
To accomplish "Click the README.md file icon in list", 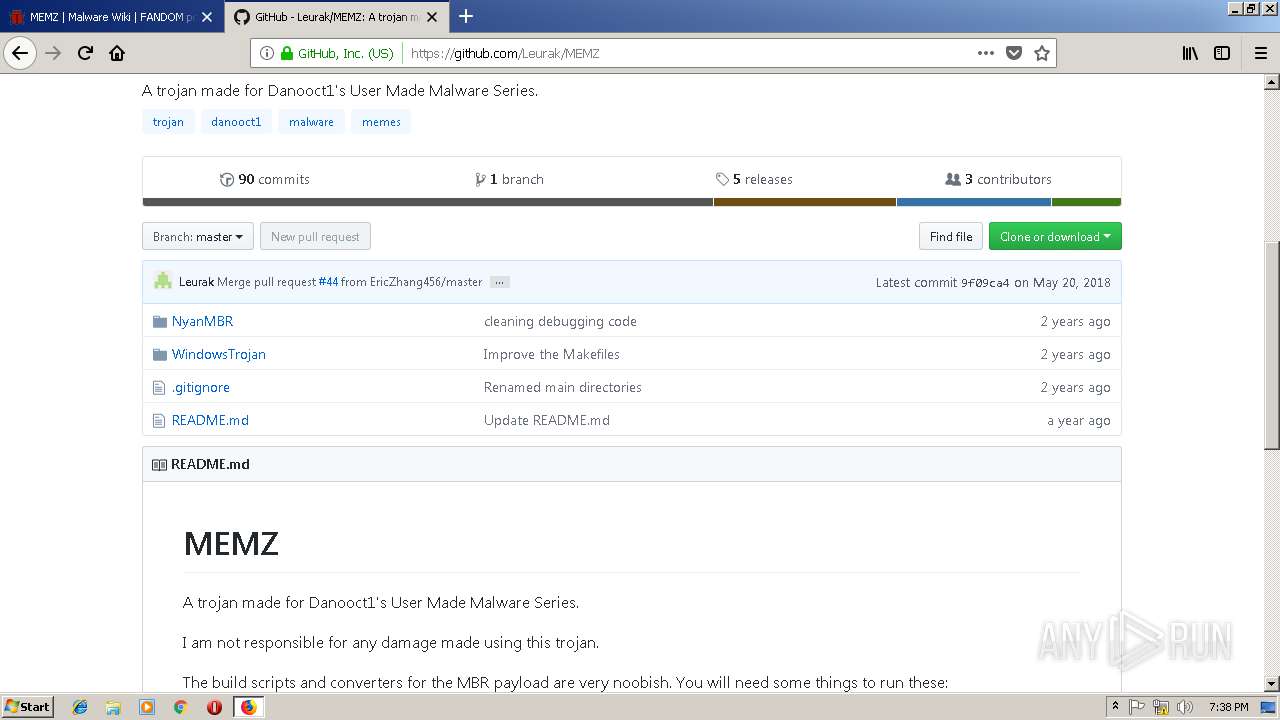I will (158, 420).
